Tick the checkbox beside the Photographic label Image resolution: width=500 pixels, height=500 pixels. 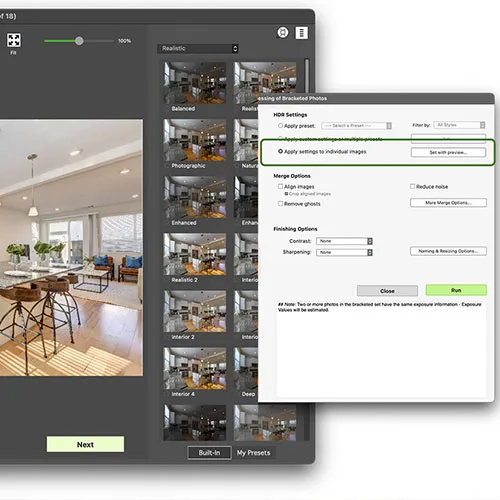(x=167, y=166)
